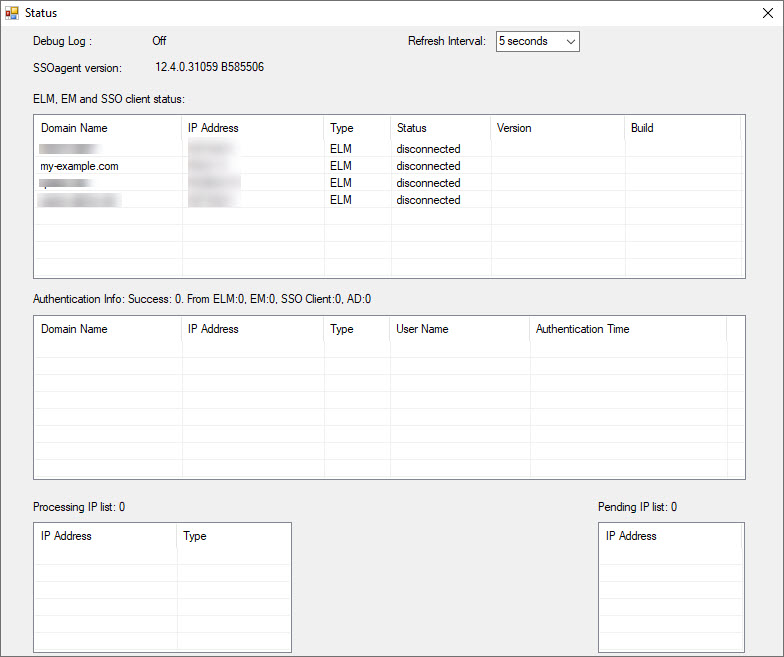Close the Status window
Viewport: 784px width, 657px height.
[765, 13]
